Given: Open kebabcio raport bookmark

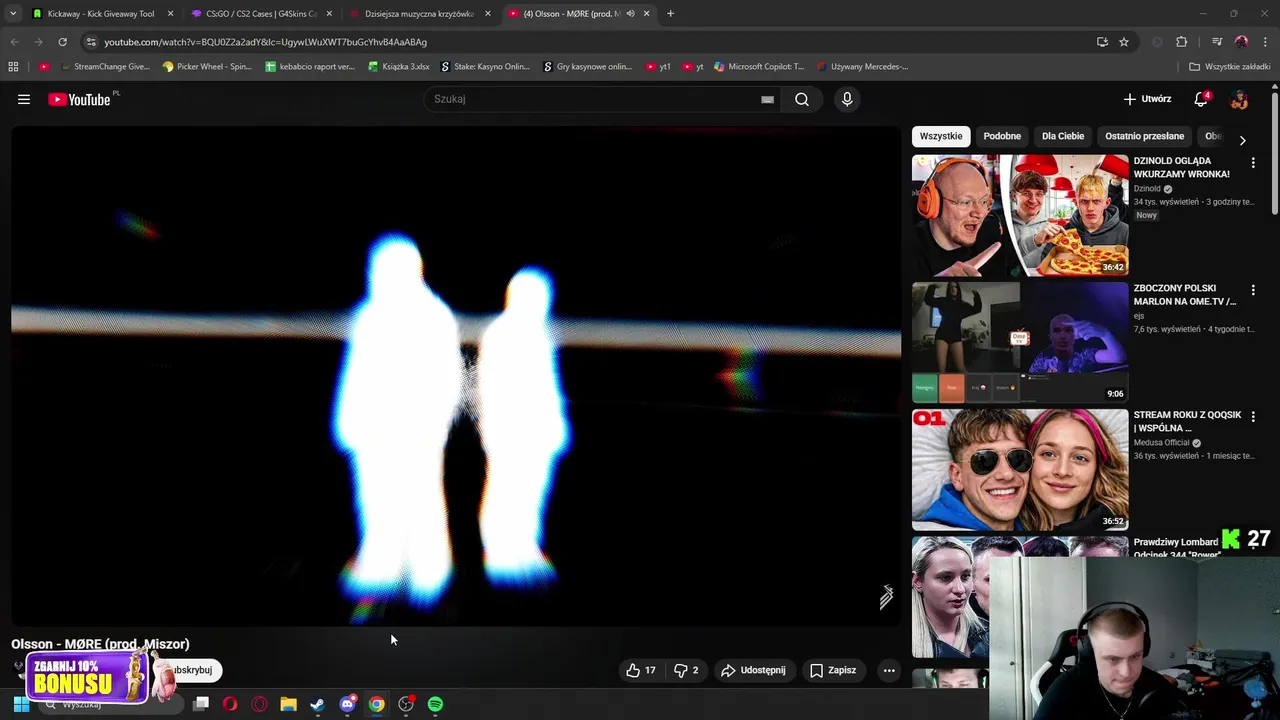Looking at the screenshot, I should [x=310, y=67].
